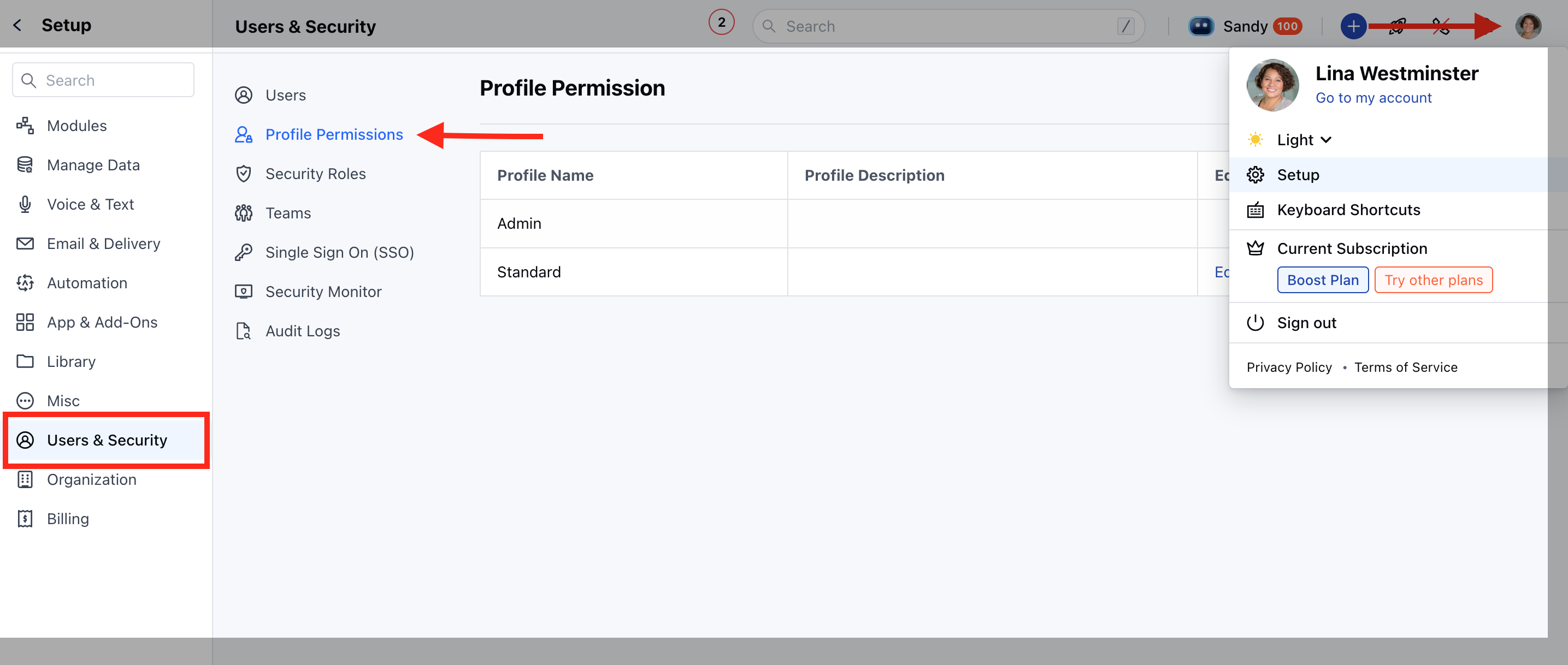Open the Sandy assistant bot icon

pyautogui.click(x=1201, y=26)
